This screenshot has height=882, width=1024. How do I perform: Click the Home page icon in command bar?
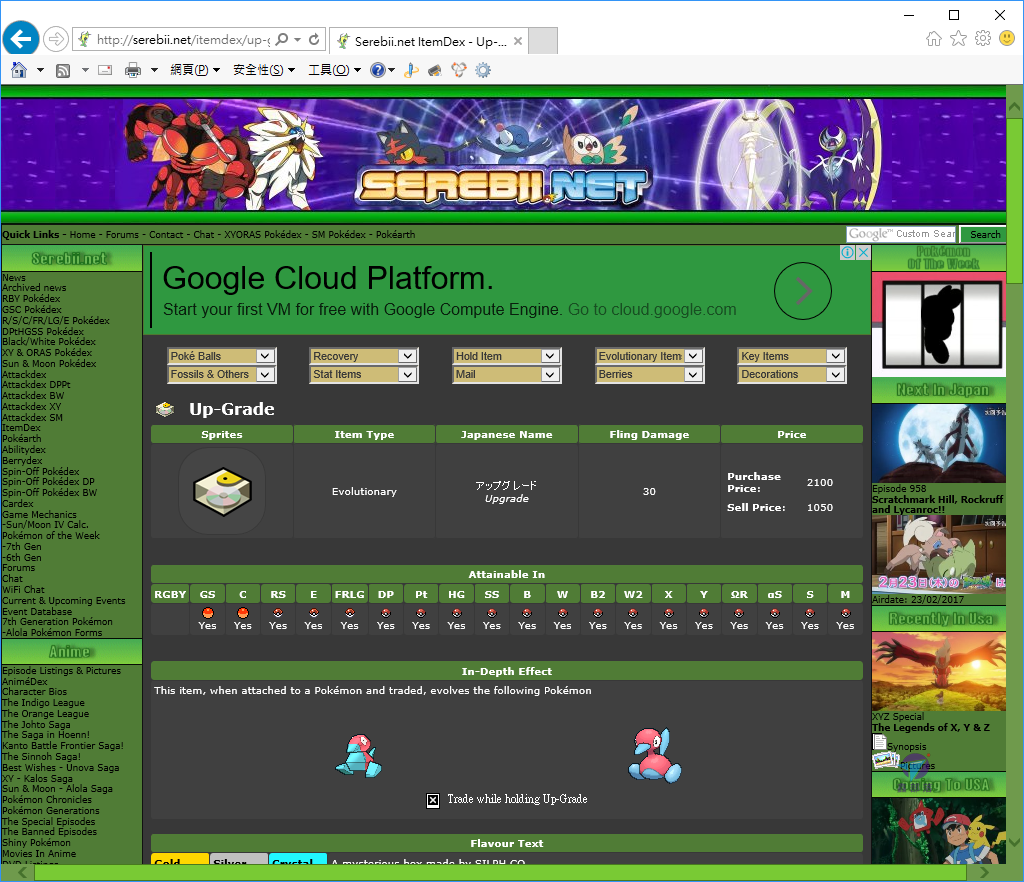[19, 70]
